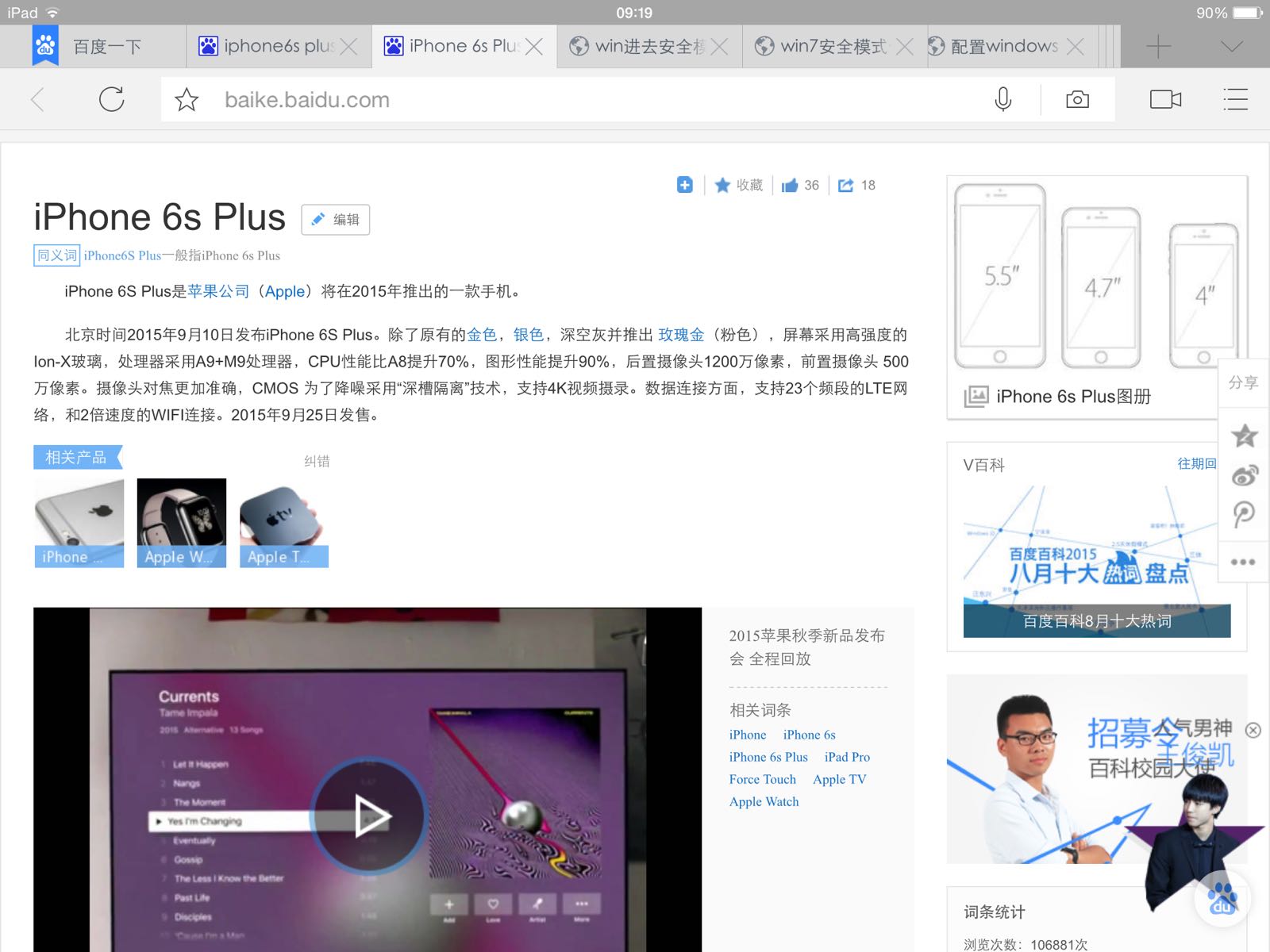Image resolution: width=1270 pixels, height=952 pixels.
Task: Share to Weibo via sidebar icon
Action: (1244, 474)
